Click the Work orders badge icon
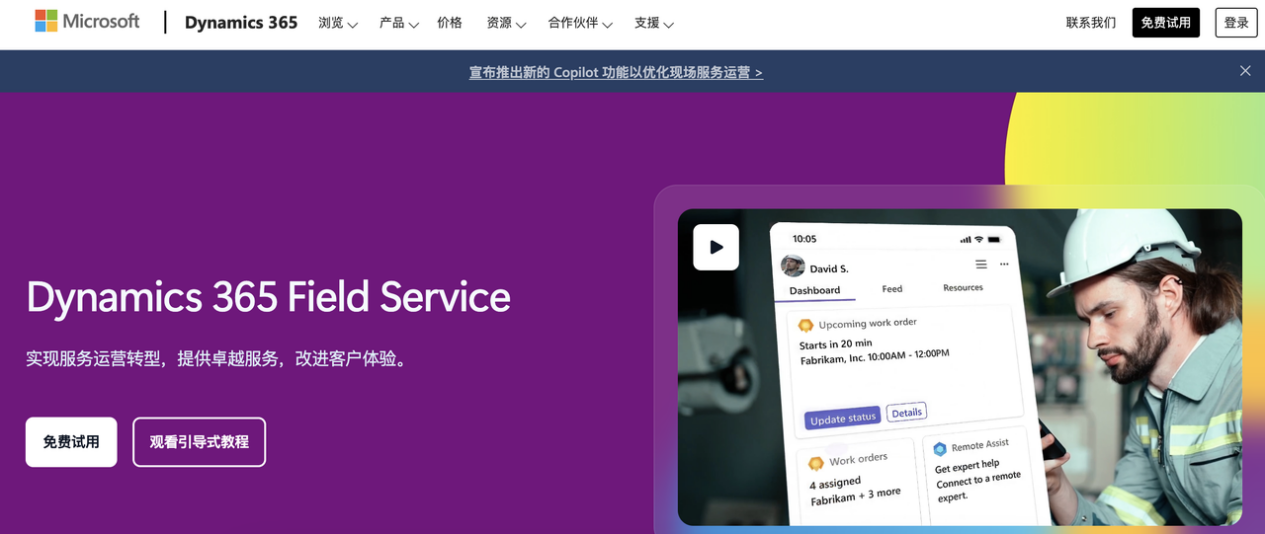 point(816,462)
